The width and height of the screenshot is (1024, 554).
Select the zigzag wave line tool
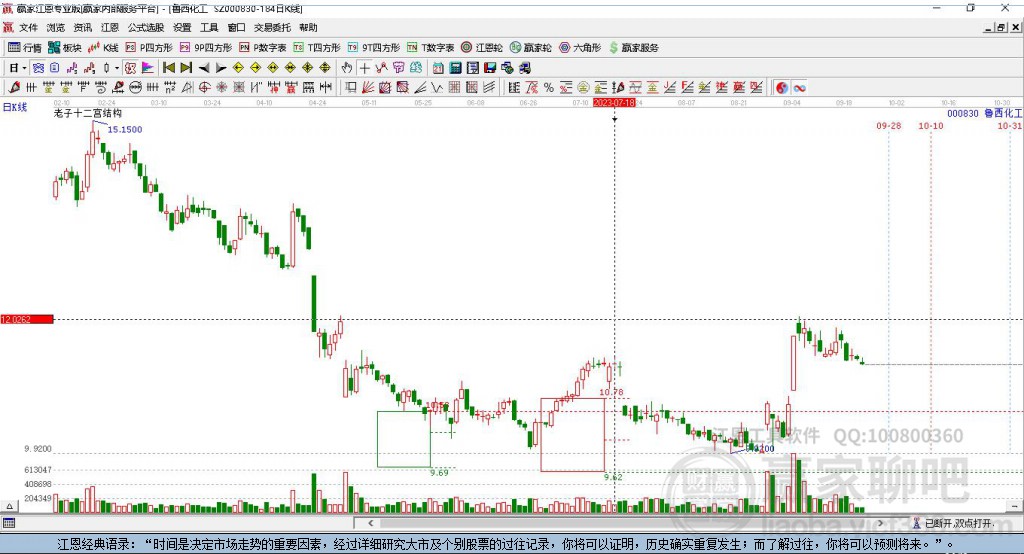point(437,88)
